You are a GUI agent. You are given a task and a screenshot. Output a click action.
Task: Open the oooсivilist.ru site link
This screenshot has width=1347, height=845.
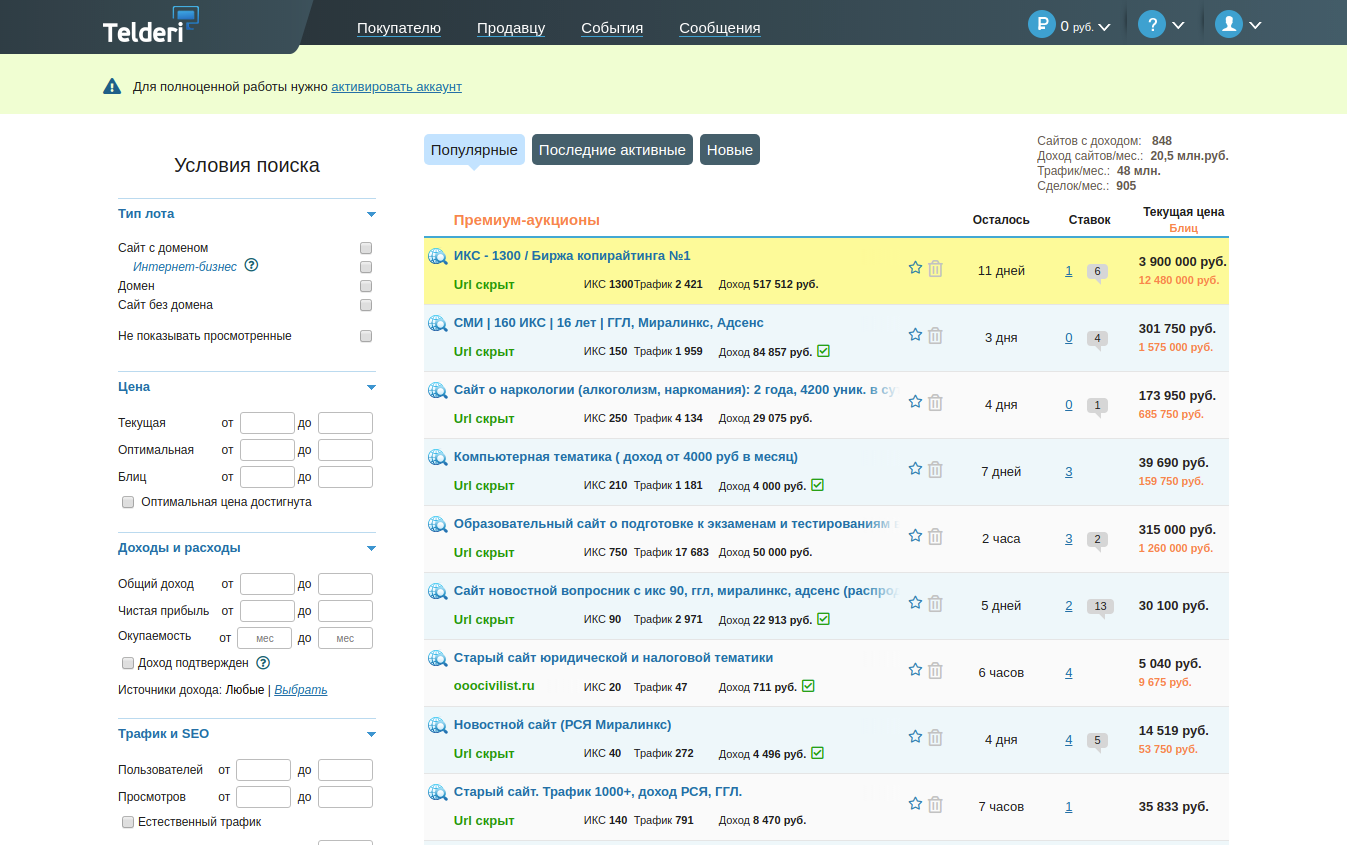click(494, 686)
